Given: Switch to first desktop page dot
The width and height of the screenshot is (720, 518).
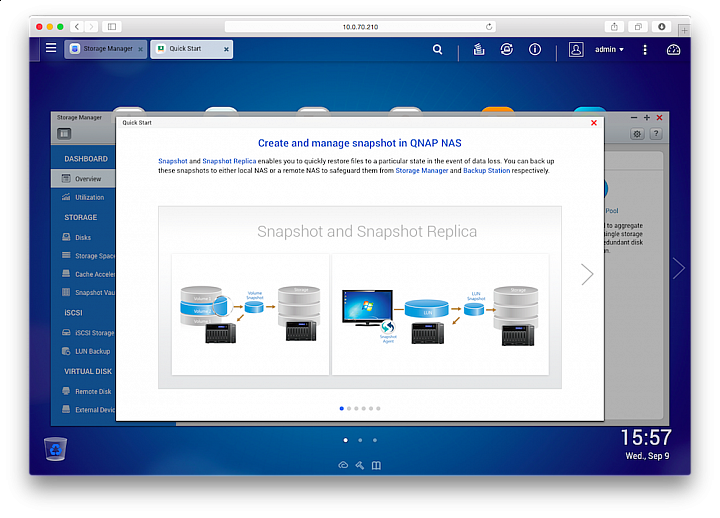Looking at the screenshot, I should pyautogui.click(x=345, y=440).
